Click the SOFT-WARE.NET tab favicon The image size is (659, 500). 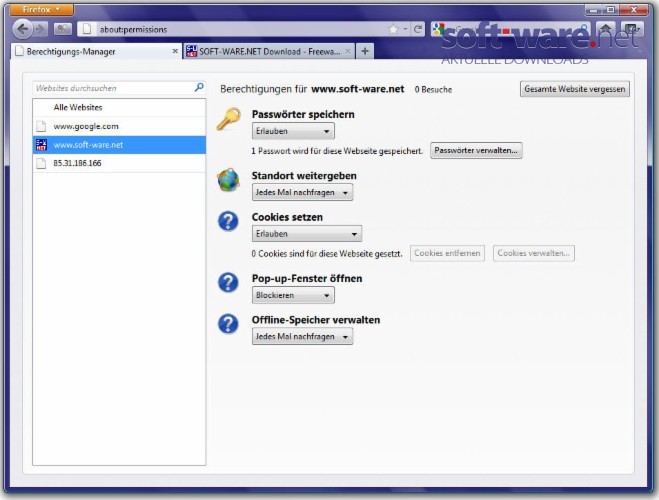pyautogui.click(x=192, y=51)
